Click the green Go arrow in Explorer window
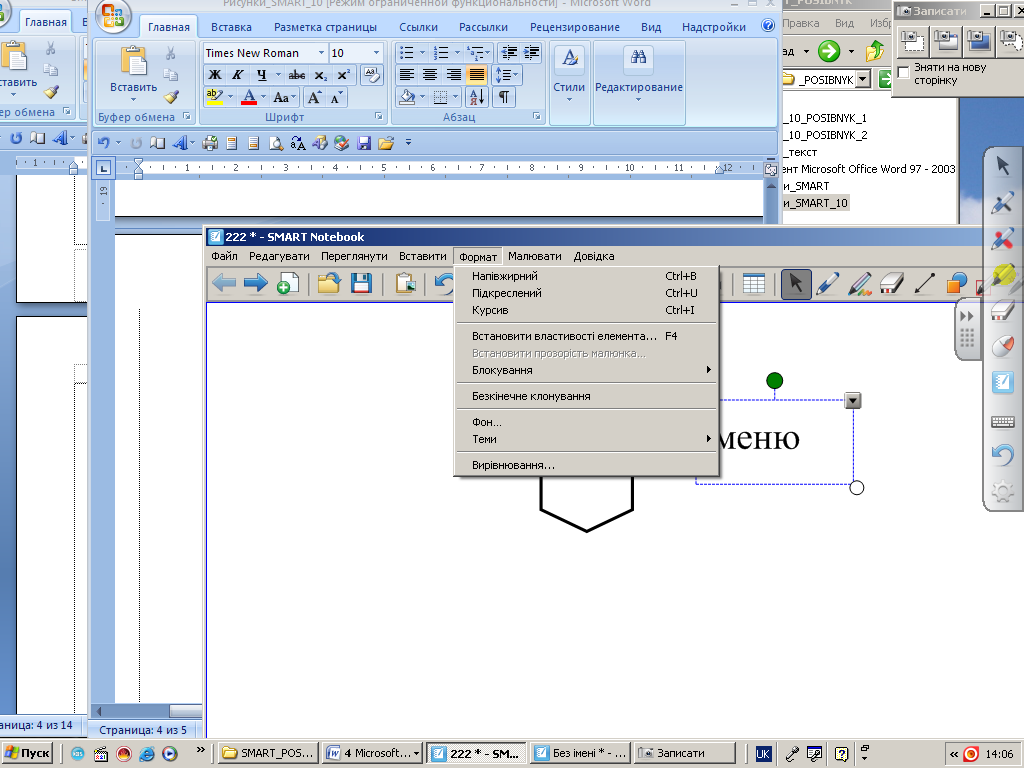 coord(829,51)
